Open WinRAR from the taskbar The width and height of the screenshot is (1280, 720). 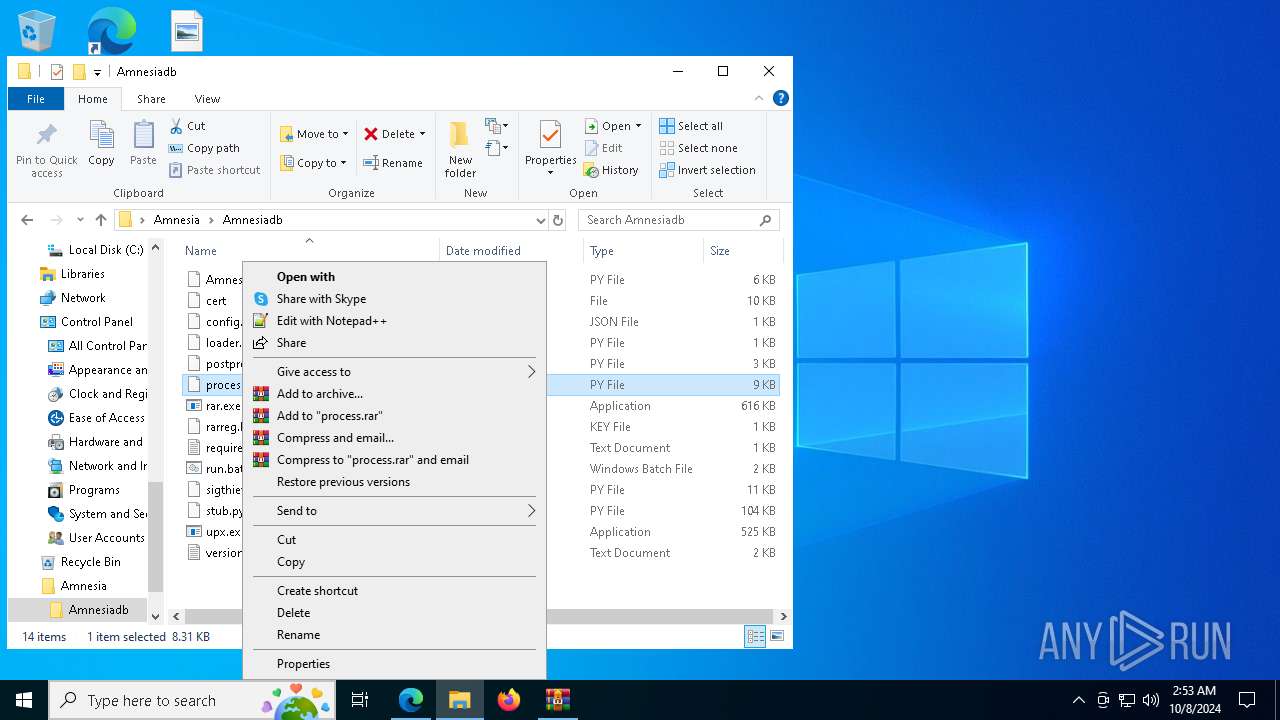pos(558,700)
